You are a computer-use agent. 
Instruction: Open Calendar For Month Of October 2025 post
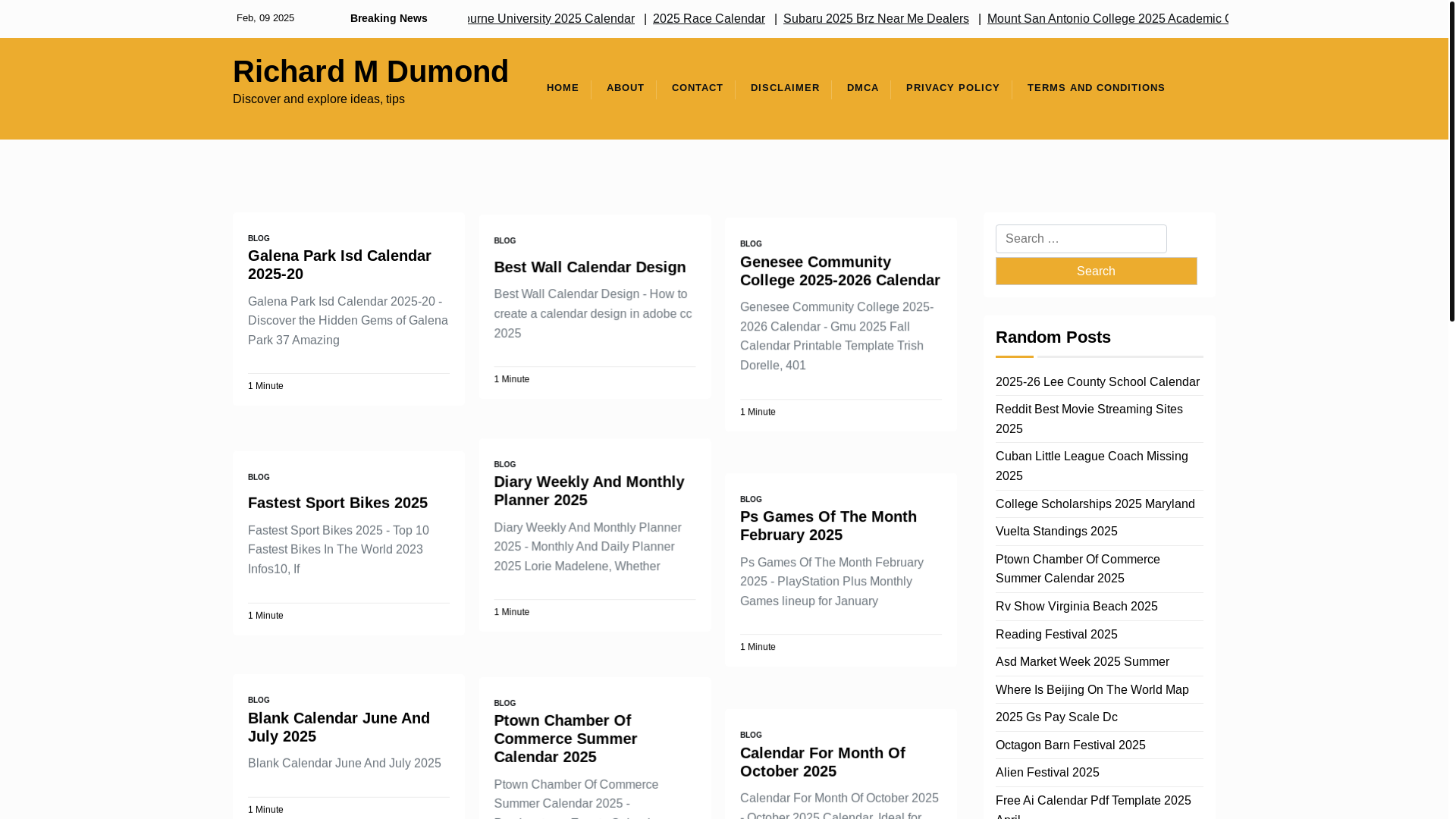pyautogui.click(x=823, y=762)
